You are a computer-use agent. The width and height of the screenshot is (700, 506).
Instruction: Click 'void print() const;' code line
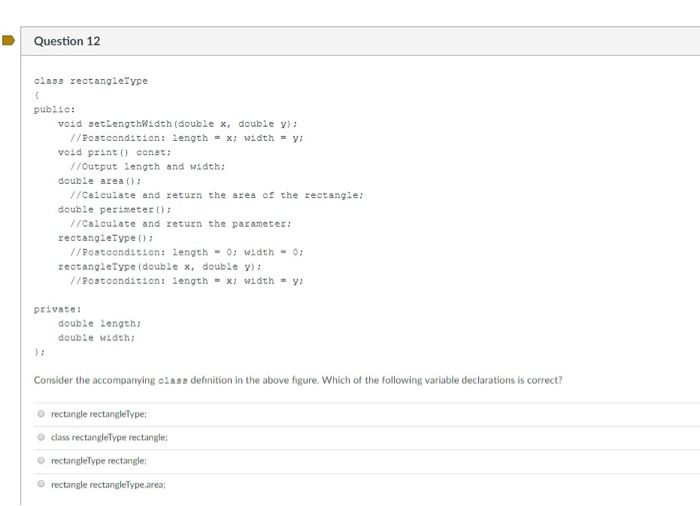tap(114, 152)
